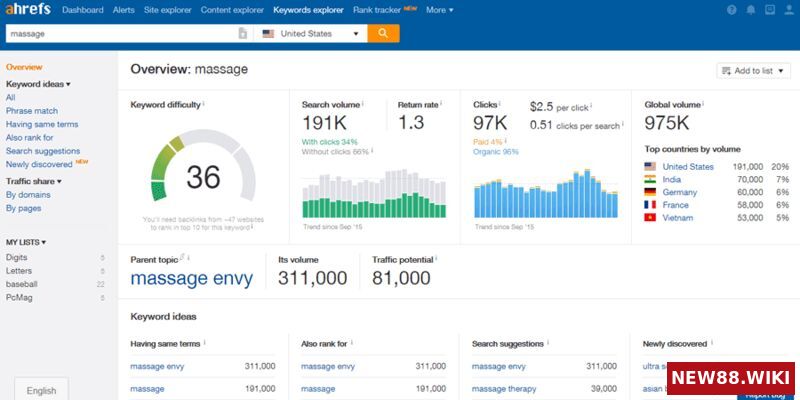Collapse the MY LISTS sidebar section
The image size is (800, 400).
click(x=26, y=242)
